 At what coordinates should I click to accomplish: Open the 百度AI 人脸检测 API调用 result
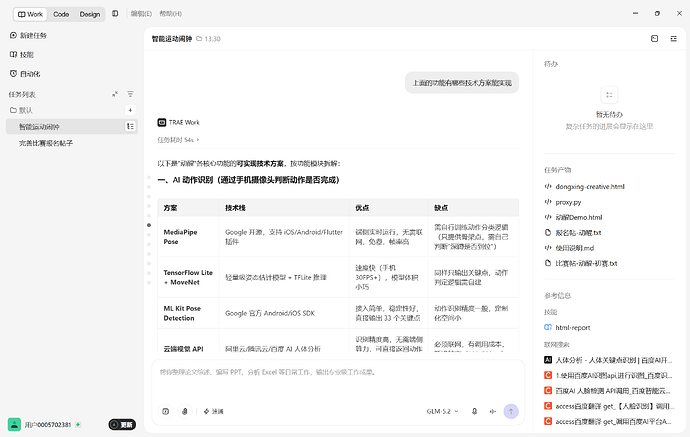[x=608, y=391]
